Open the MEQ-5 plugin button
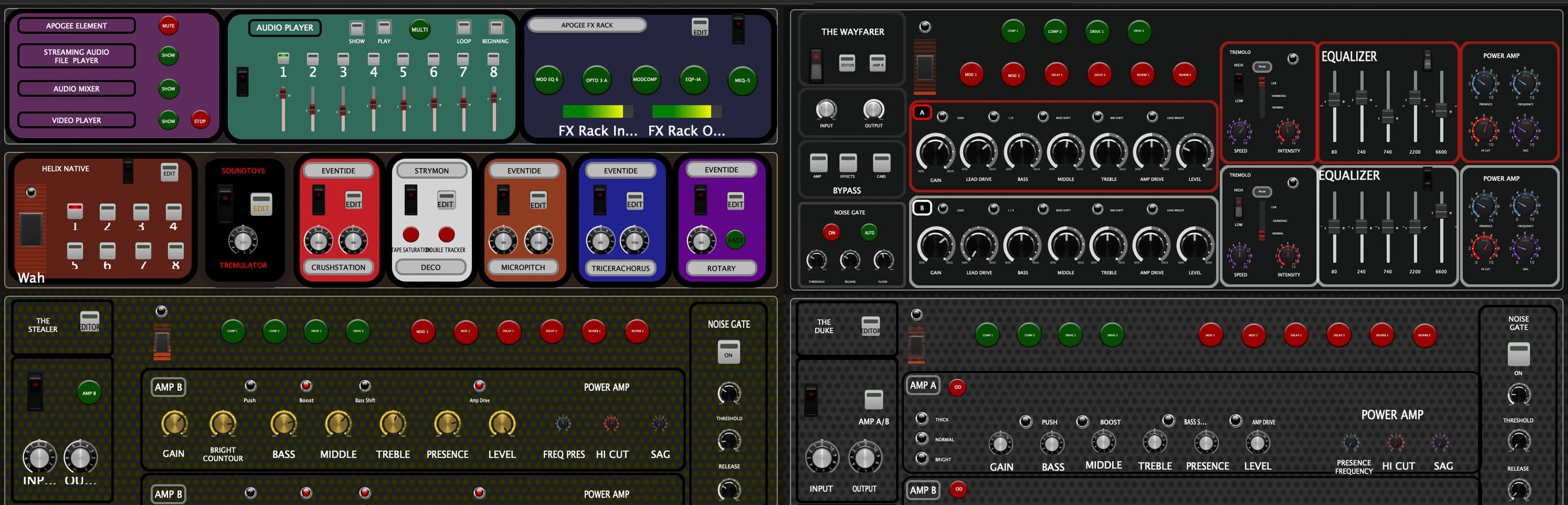1568x505 pixels. [x=742, y=80]
